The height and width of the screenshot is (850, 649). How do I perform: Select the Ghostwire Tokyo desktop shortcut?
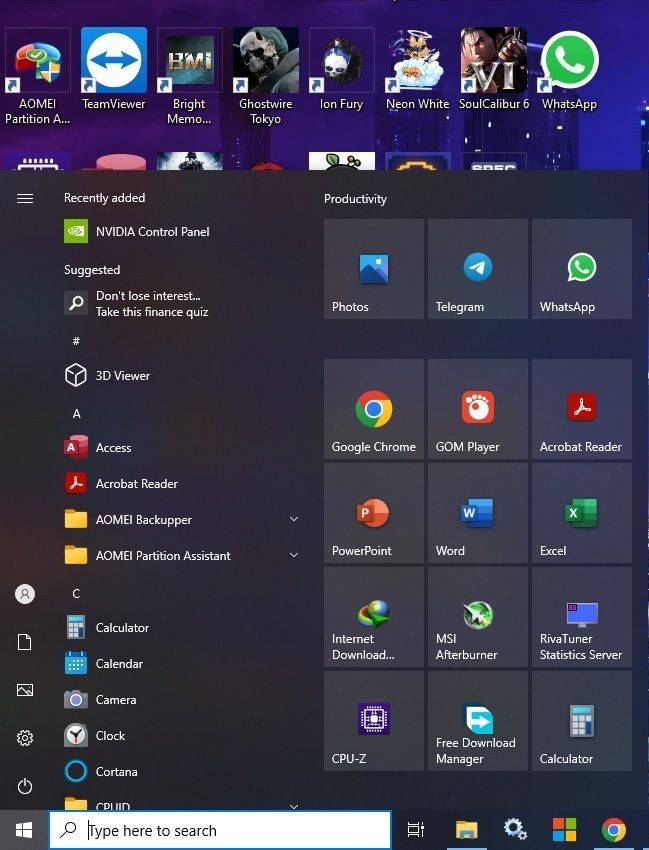click(x=266, y=77)
